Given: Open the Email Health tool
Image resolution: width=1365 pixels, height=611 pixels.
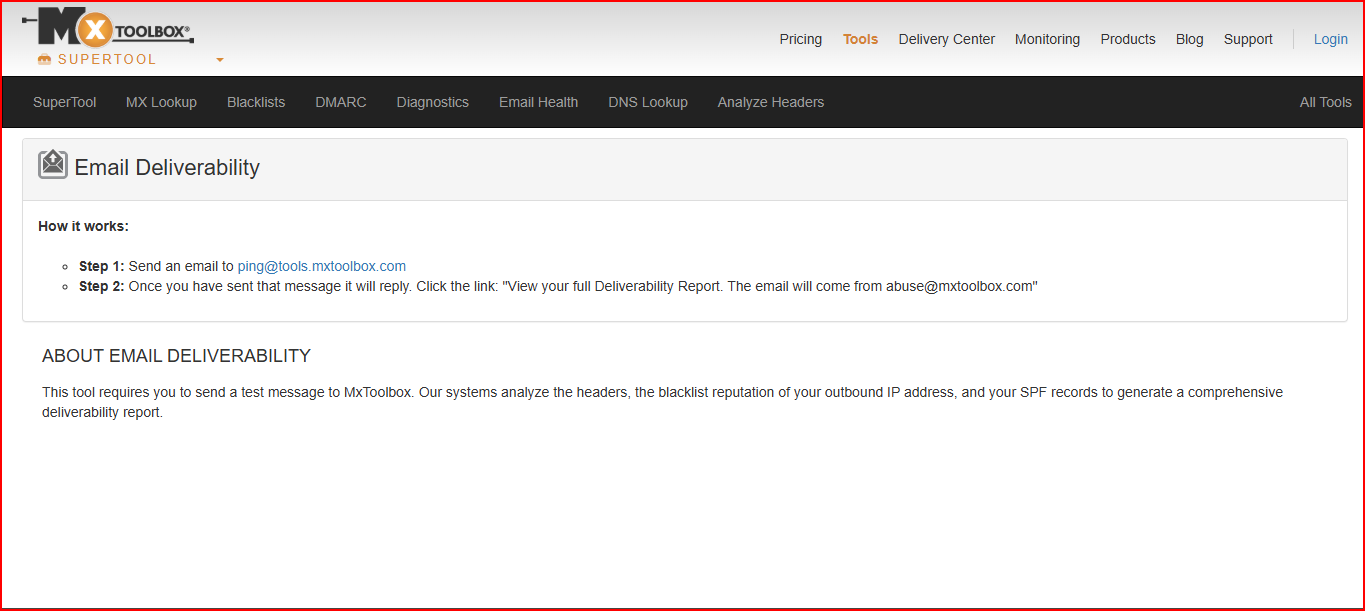Looking at the screenshot, I should (538, 102).
